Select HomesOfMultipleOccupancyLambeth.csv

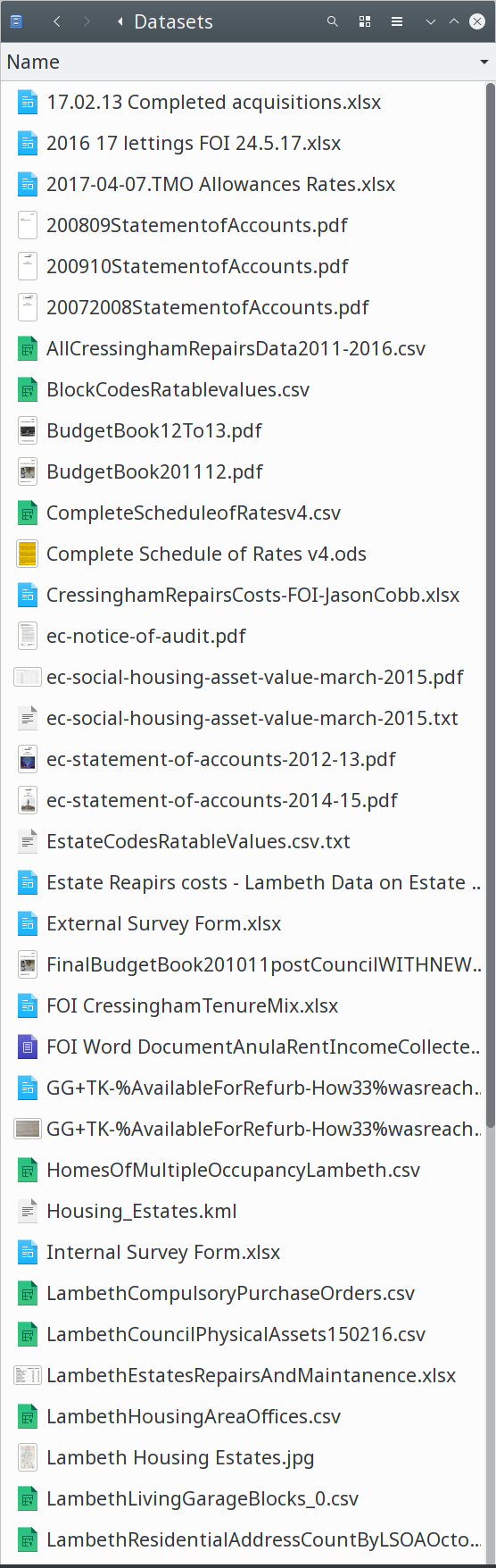point(233,1170)
